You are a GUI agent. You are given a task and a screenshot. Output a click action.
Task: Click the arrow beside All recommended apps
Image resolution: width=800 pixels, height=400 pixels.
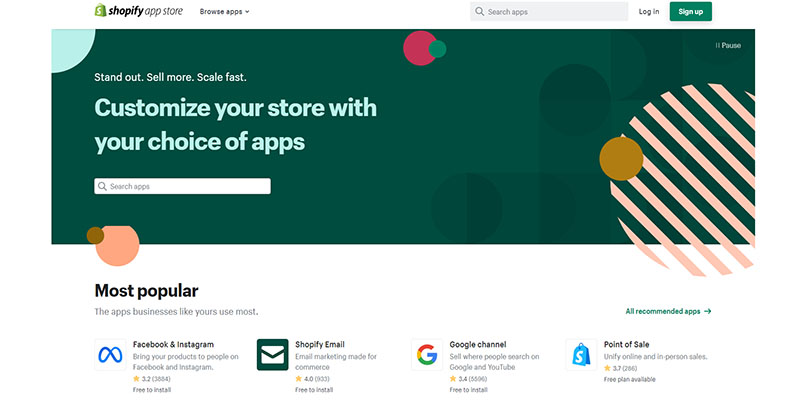click(x=707, y=311)
